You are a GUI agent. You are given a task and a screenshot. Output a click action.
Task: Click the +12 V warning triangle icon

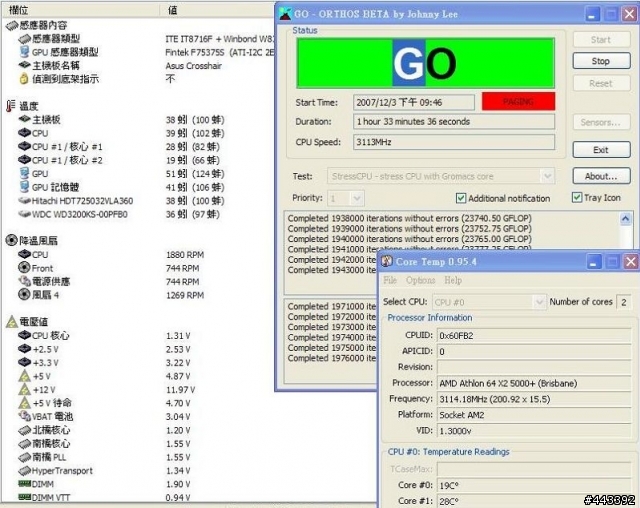tap(24, 389)
